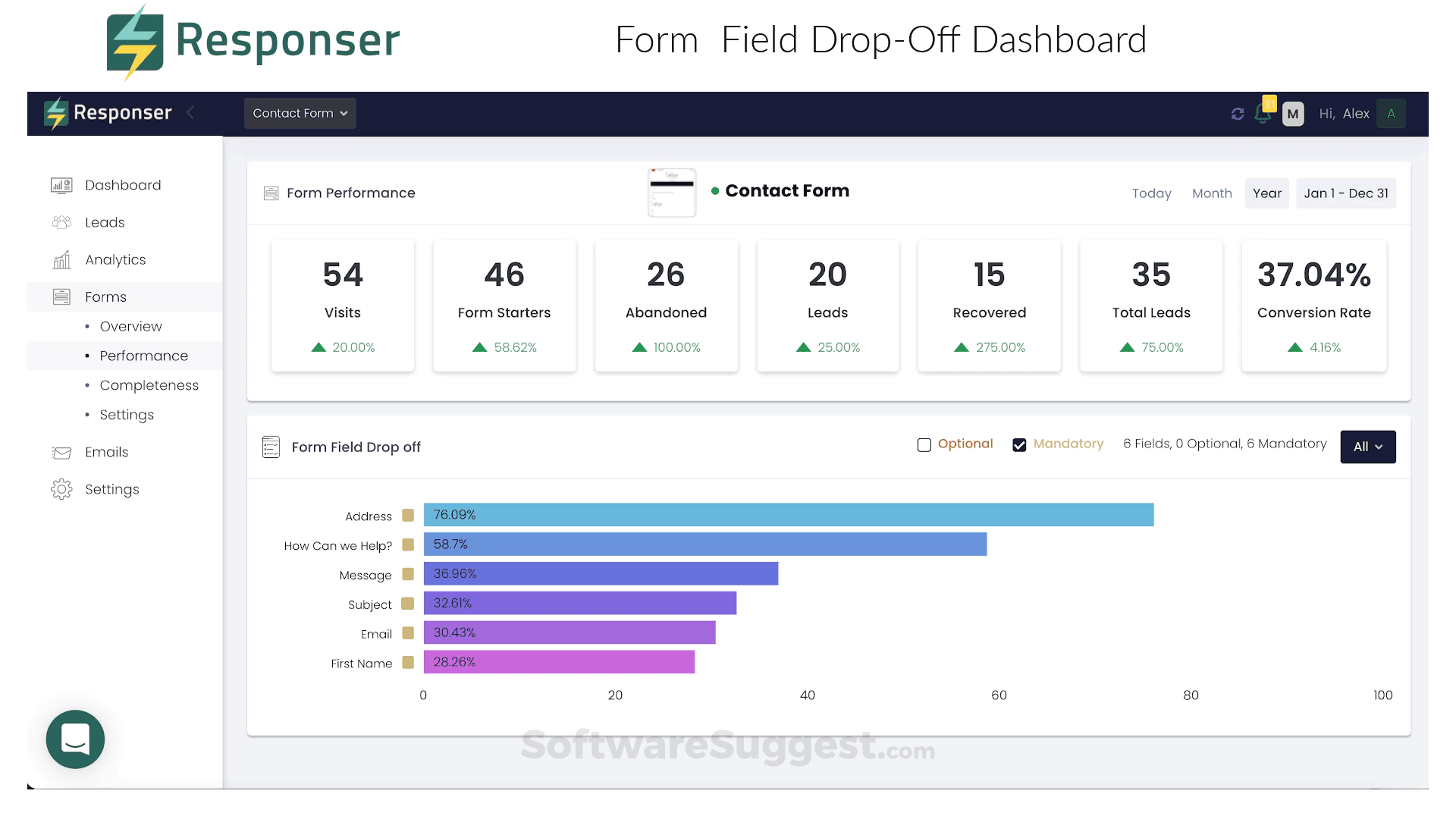
Task: Open the chat support bubble
Action: (x=75, y=739)
